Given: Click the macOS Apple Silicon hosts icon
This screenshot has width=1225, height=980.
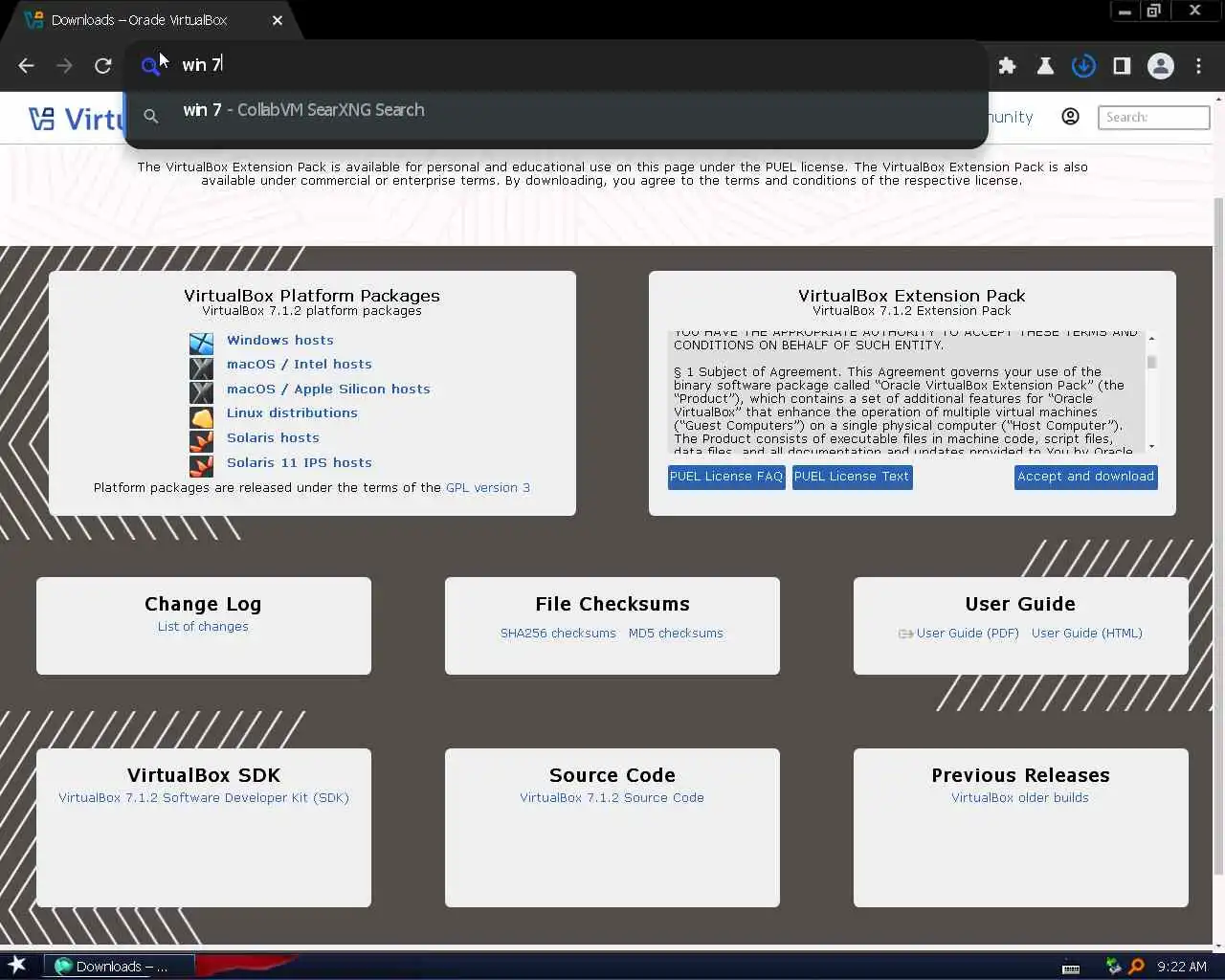Looking at the screenshot, I should pyautogui.click(x=201, y=392).
